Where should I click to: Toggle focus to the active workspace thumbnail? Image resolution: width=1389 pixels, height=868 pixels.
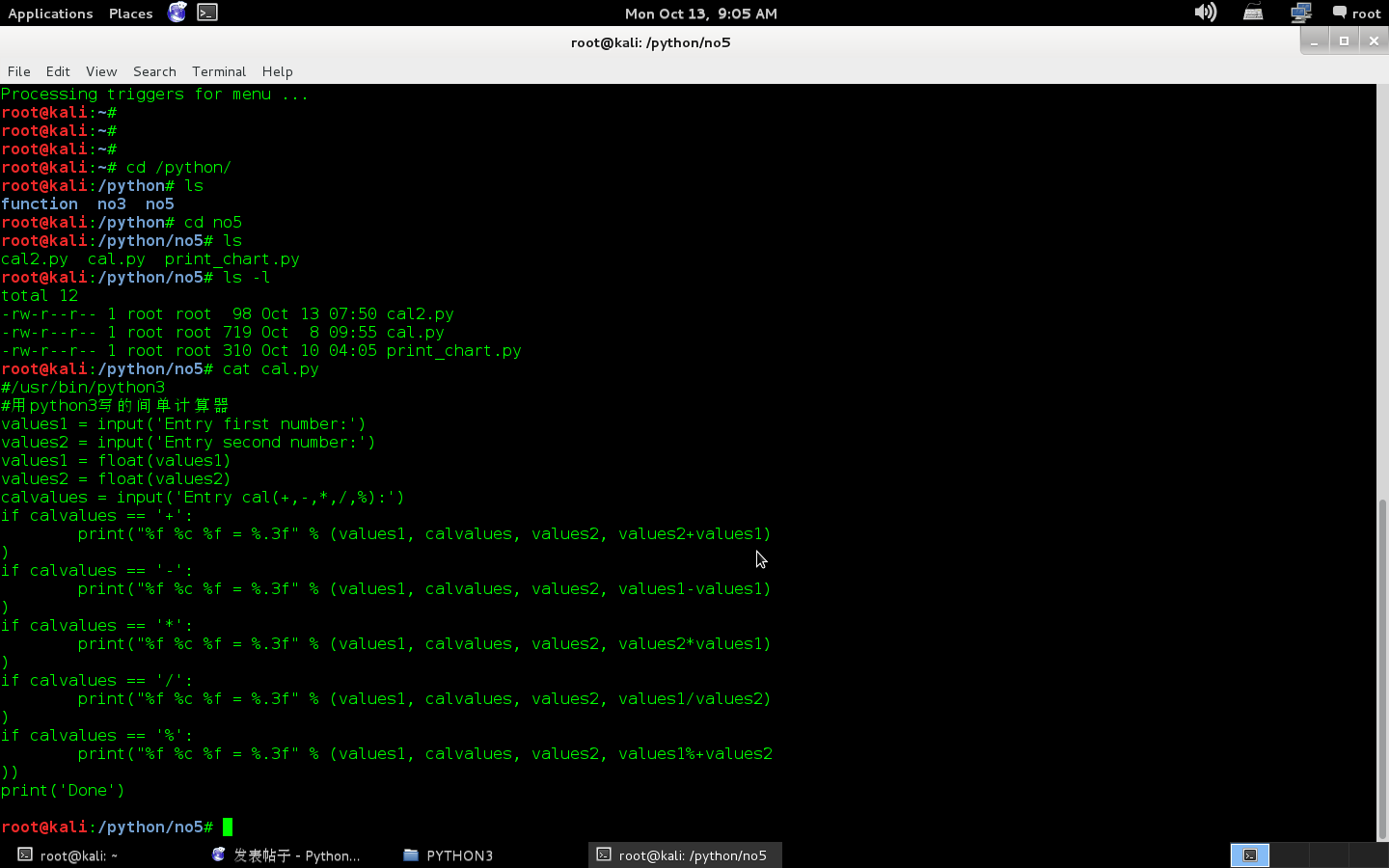pyautogui.click(x=1250, y=854)
